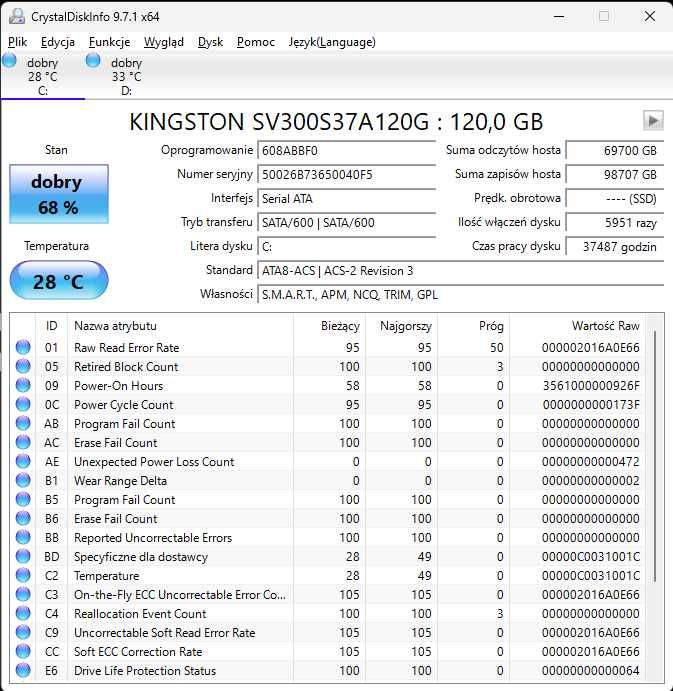Click the Tryb transferu field SATA/600
The height and width of the screenshot is (691, 673).
pos(346,223)
